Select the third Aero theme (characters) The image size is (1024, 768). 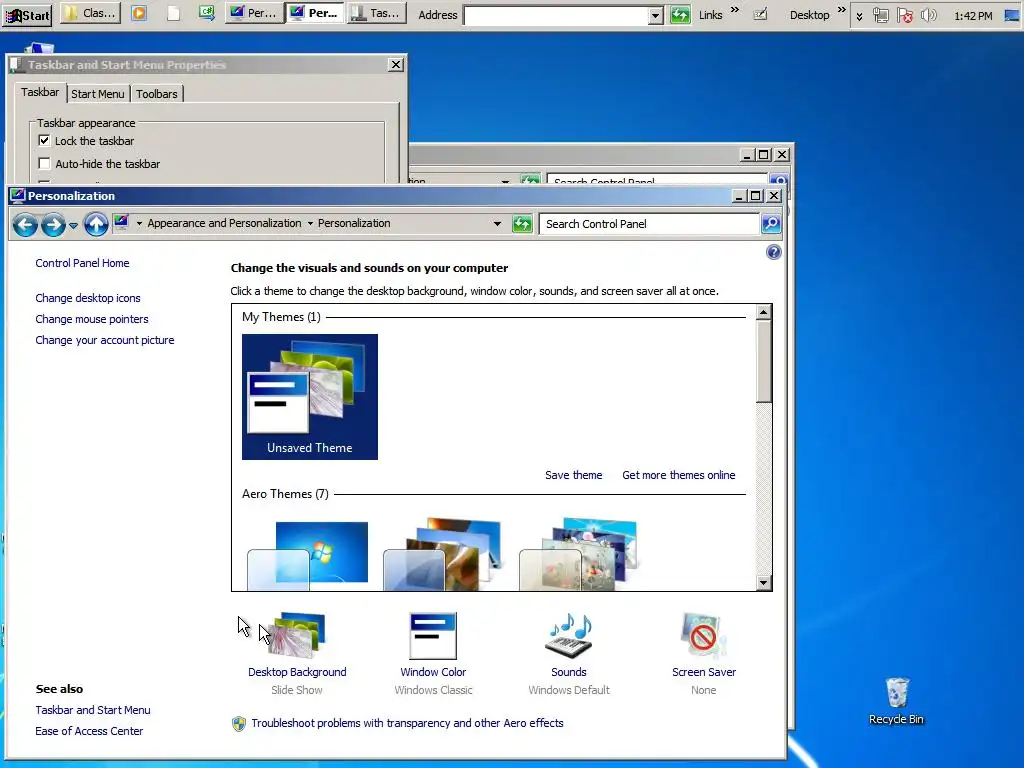coord(580,555)
